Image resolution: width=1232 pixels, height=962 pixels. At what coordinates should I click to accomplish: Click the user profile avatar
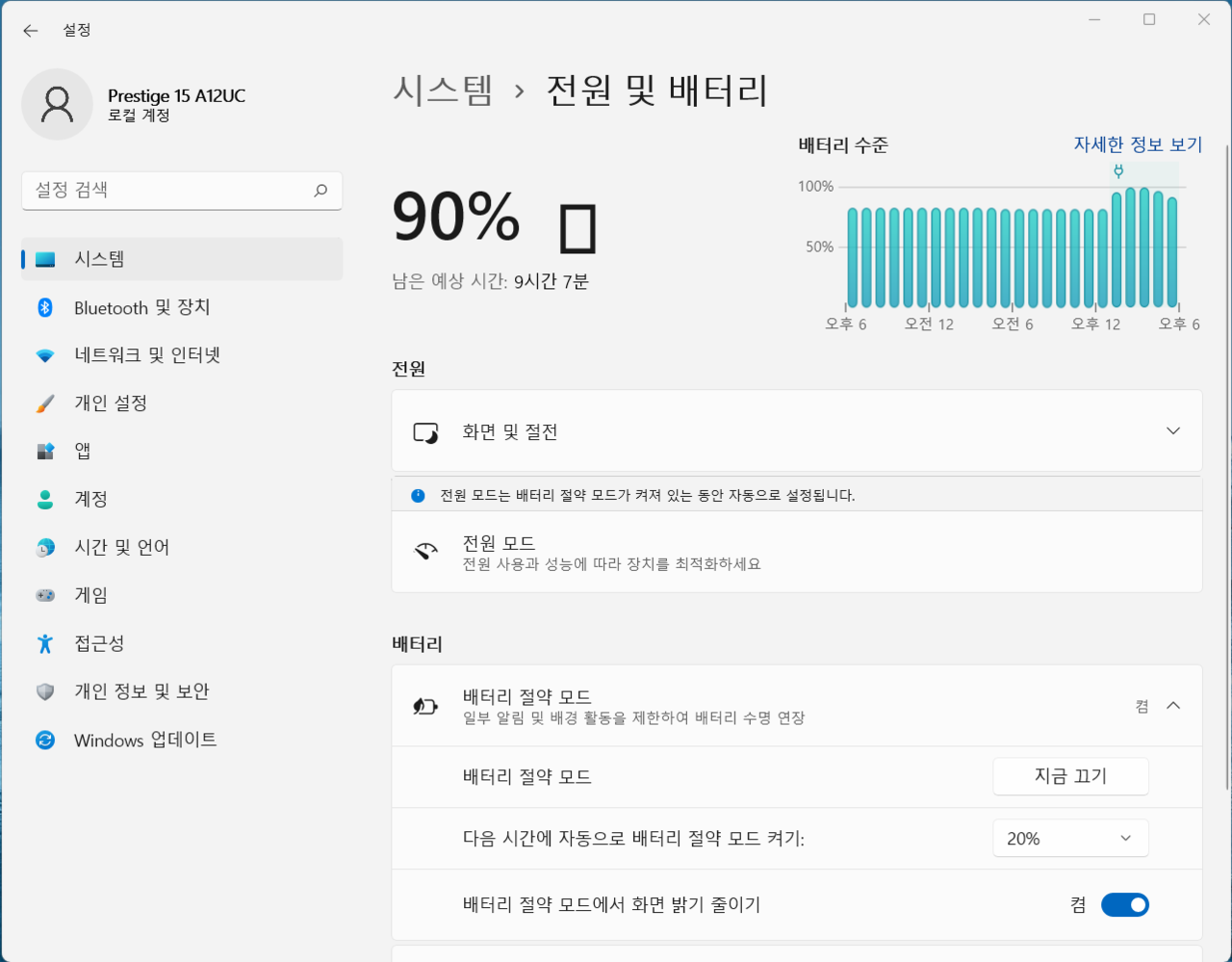click(57, 104)
